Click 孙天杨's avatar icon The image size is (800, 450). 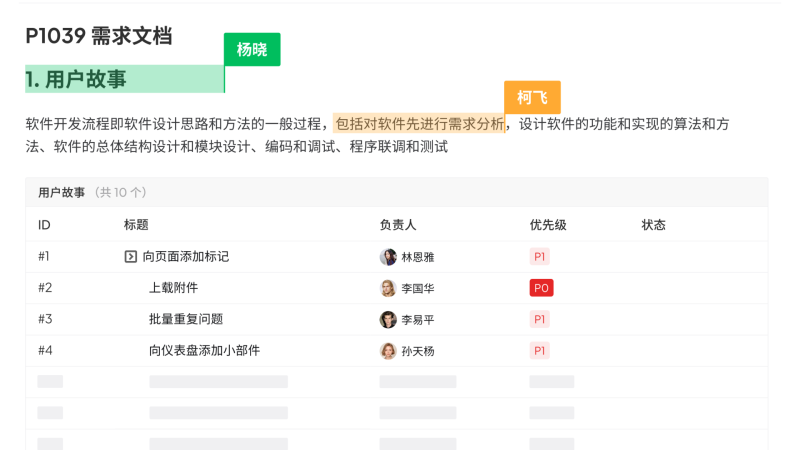(x=388, y=351)
